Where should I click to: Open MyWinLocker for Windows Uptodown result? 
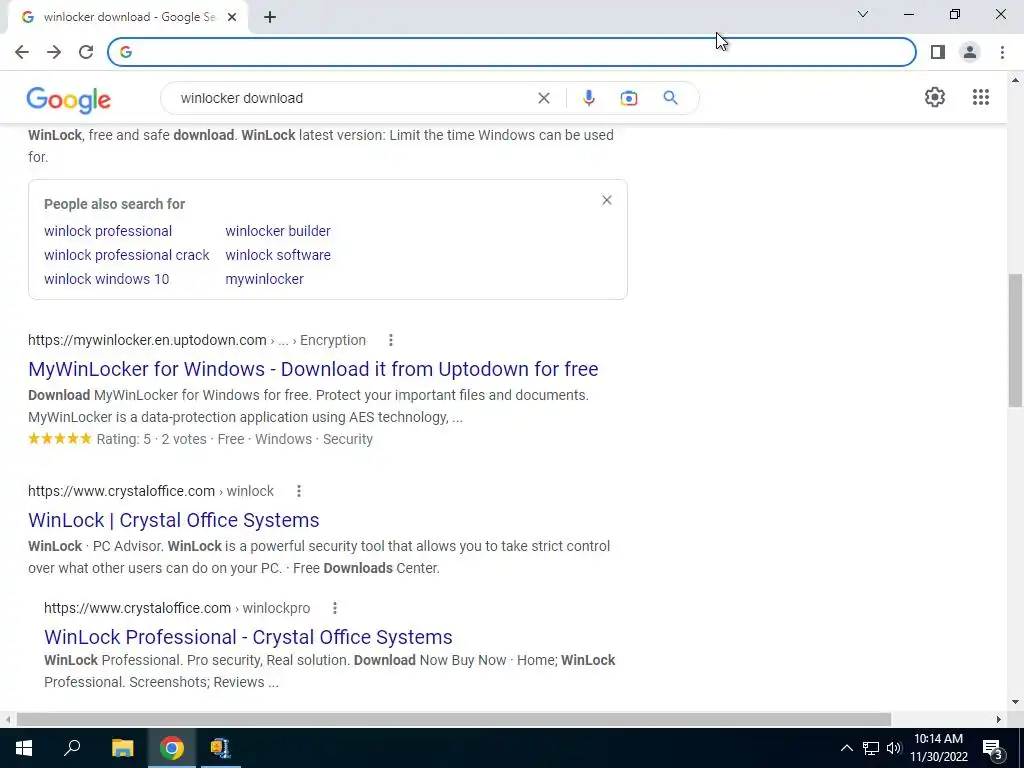[313, 369]
